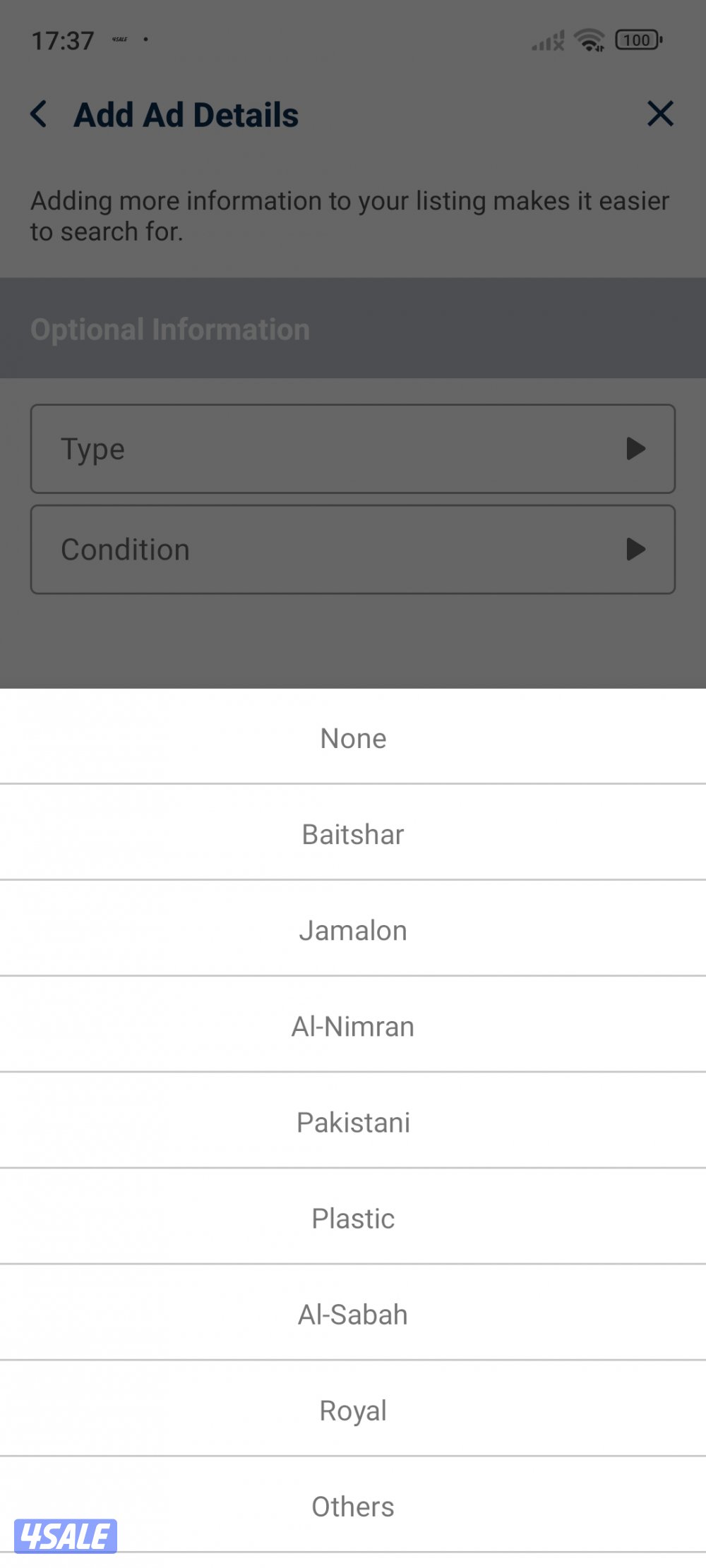Close the Add Ad Details screen
706x1568 pixels.
coord(660,114)
